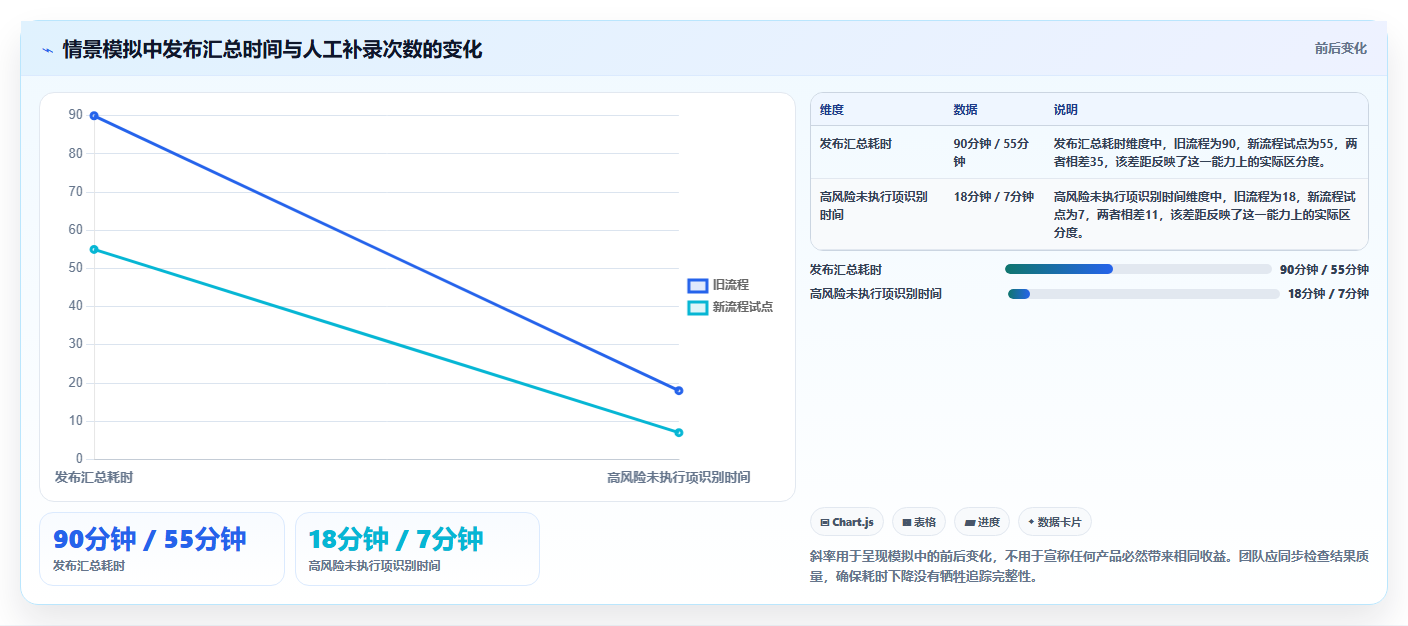Select the 表格 chip
Viewport: 1408px width, 626px height.
[918, 522]
